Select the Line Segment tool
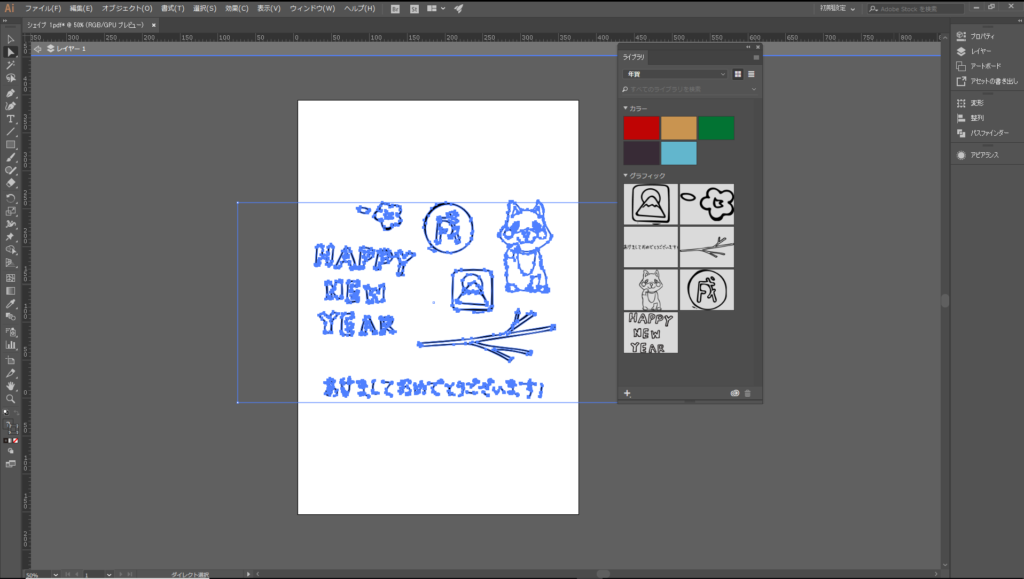 tap(10, 133)
